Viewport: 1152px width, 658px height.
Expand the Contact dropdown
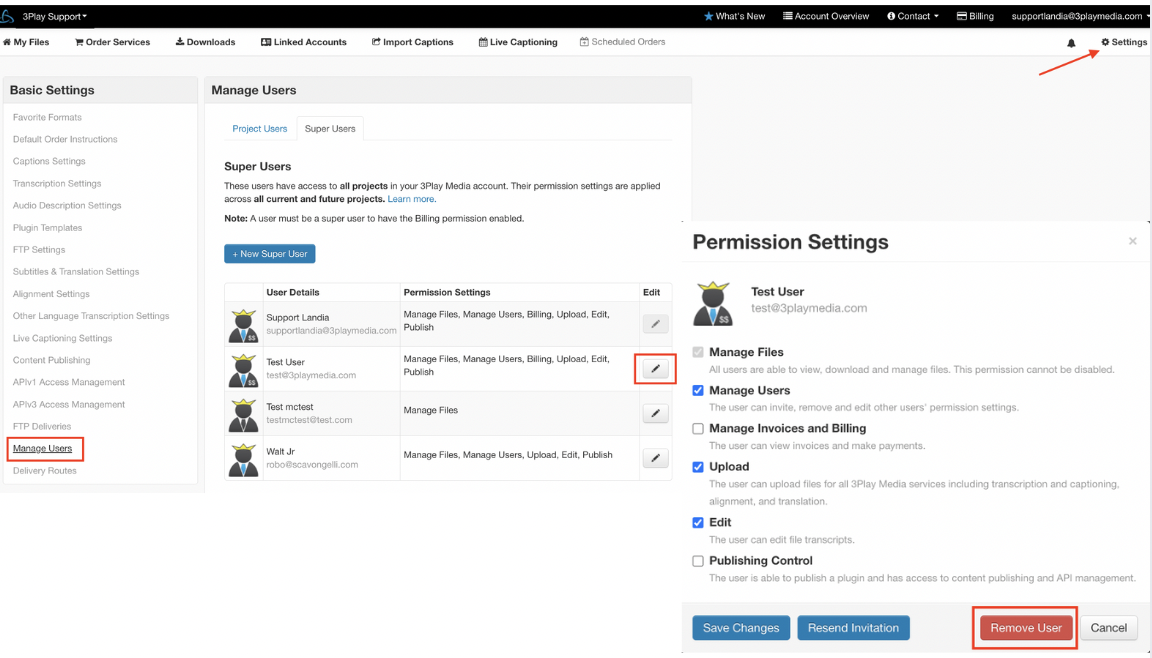point(912,16)
